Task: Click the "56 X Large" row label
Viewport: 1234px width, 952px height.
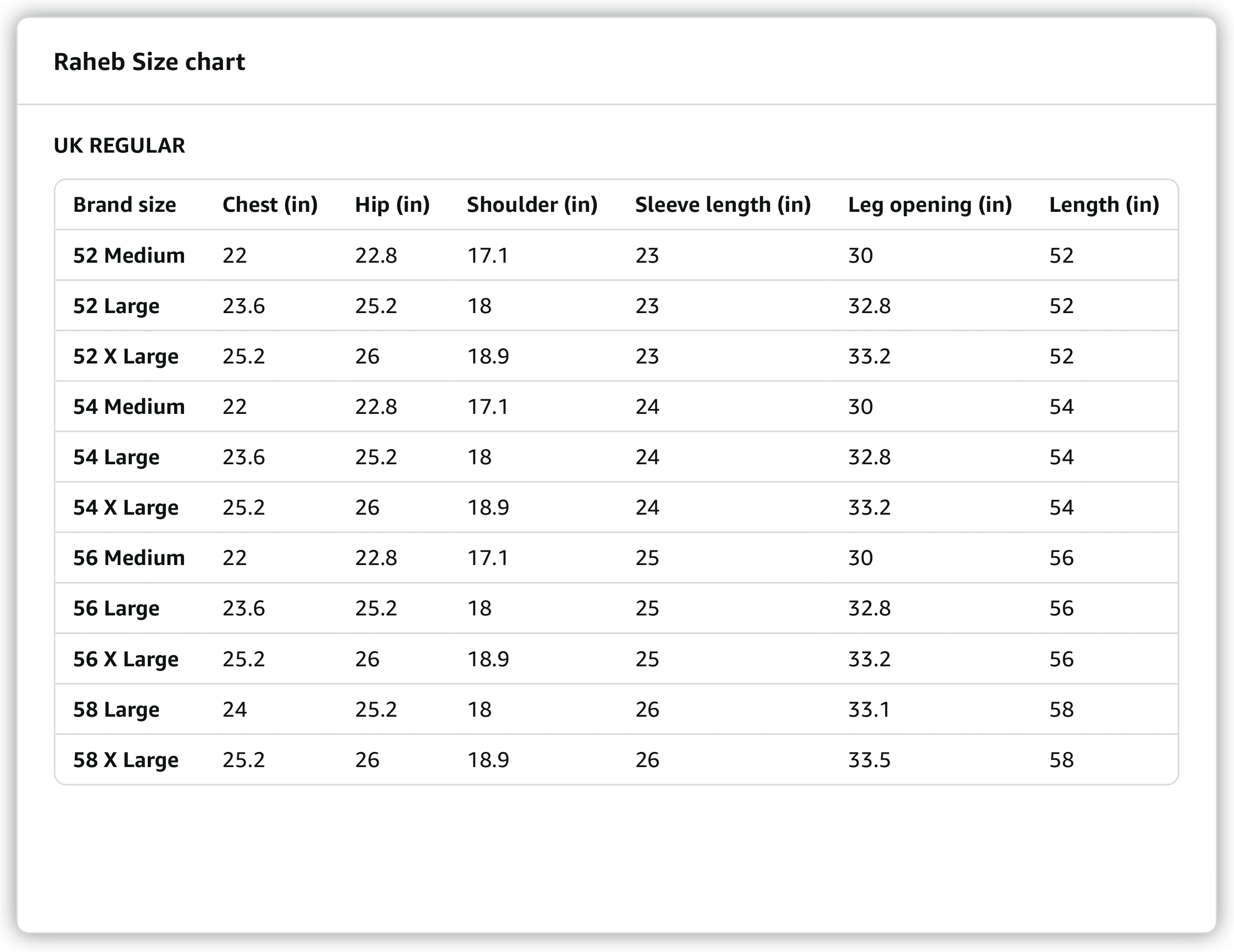Action: pos(125,659)
